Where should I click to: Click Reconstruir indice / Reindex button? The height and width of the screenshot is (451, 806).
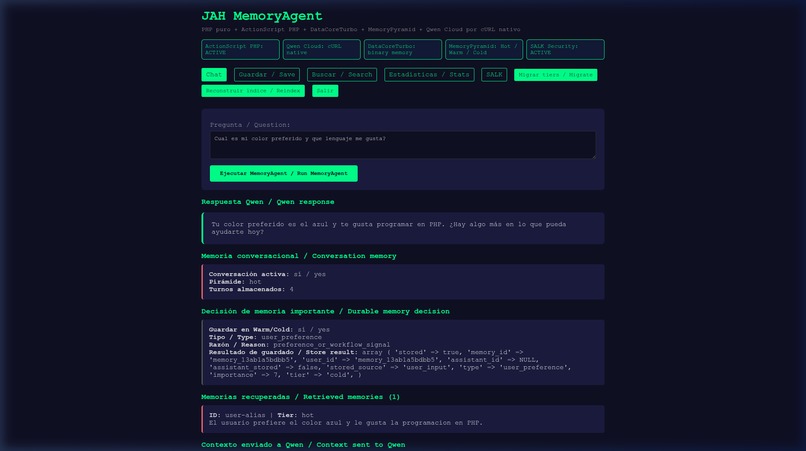point(253,91)
